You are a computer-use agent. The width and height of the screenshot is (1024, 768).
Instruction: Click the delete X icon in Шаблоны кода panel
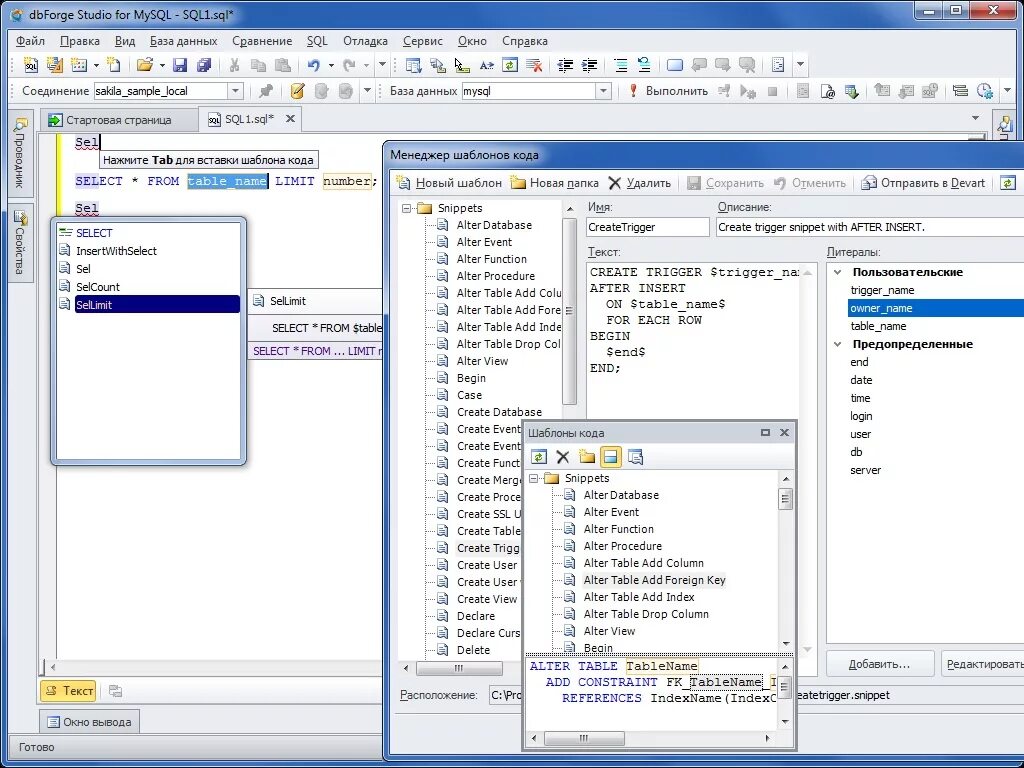pyautogui.click(x=563, y=457)
